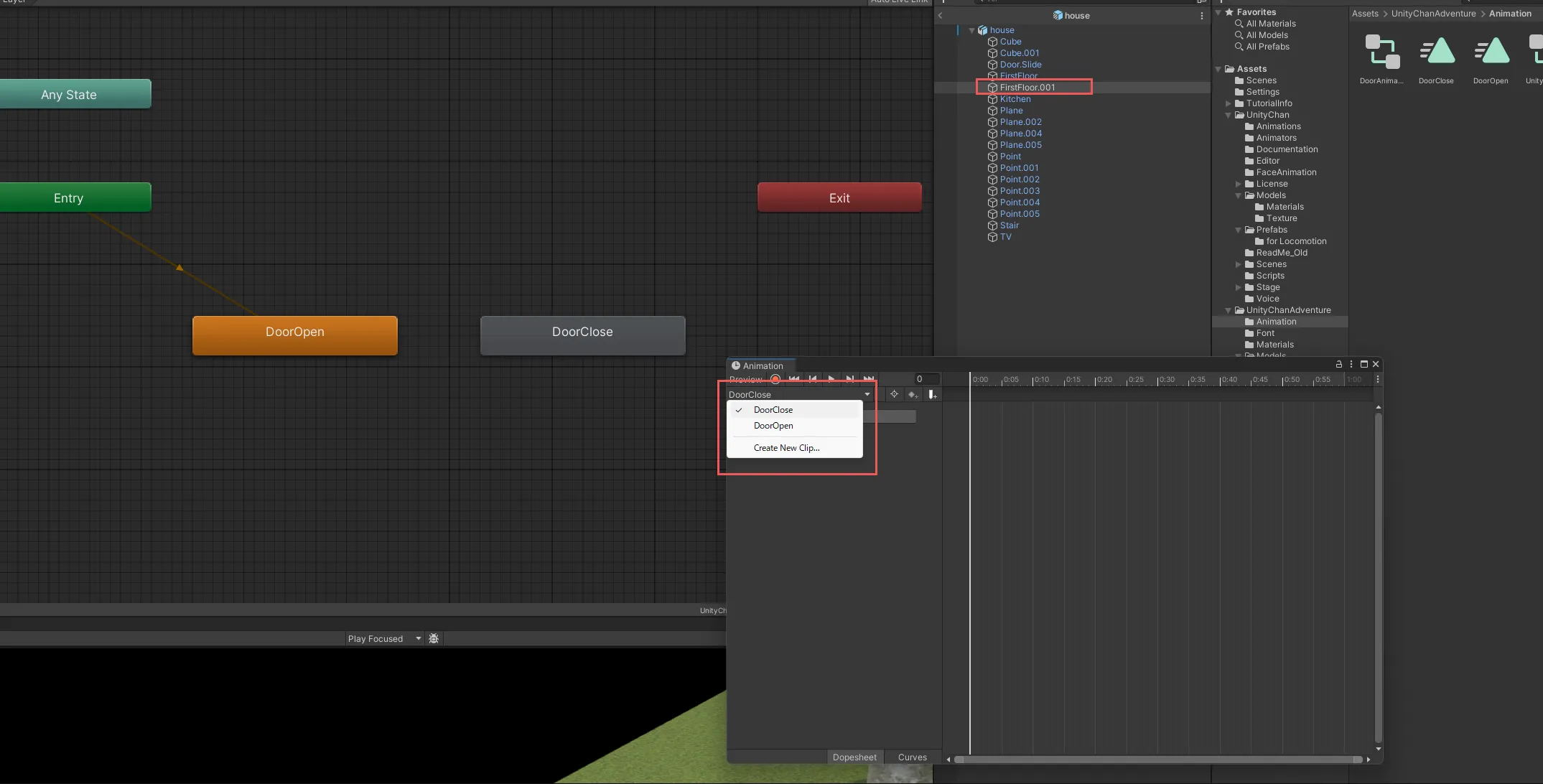The width and height of the screenshot is (1543, 784).
Task: Click the DoorClose animation state node
Action: [x=582, y=332]
